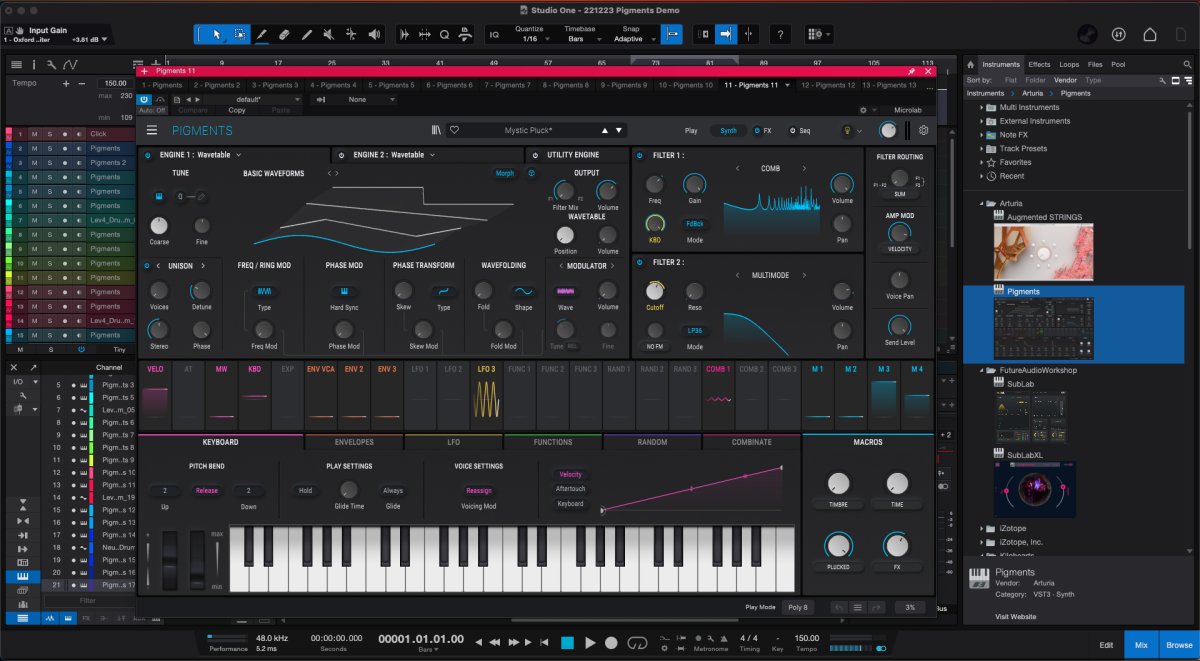Select the Mute tool

point(329,34)
